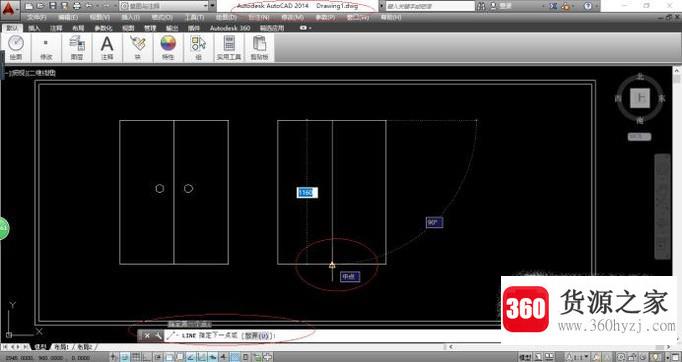Expand the quick access toolbar customize arrow
The width and height of the screenshot is (682, 362).
[212, 6]
